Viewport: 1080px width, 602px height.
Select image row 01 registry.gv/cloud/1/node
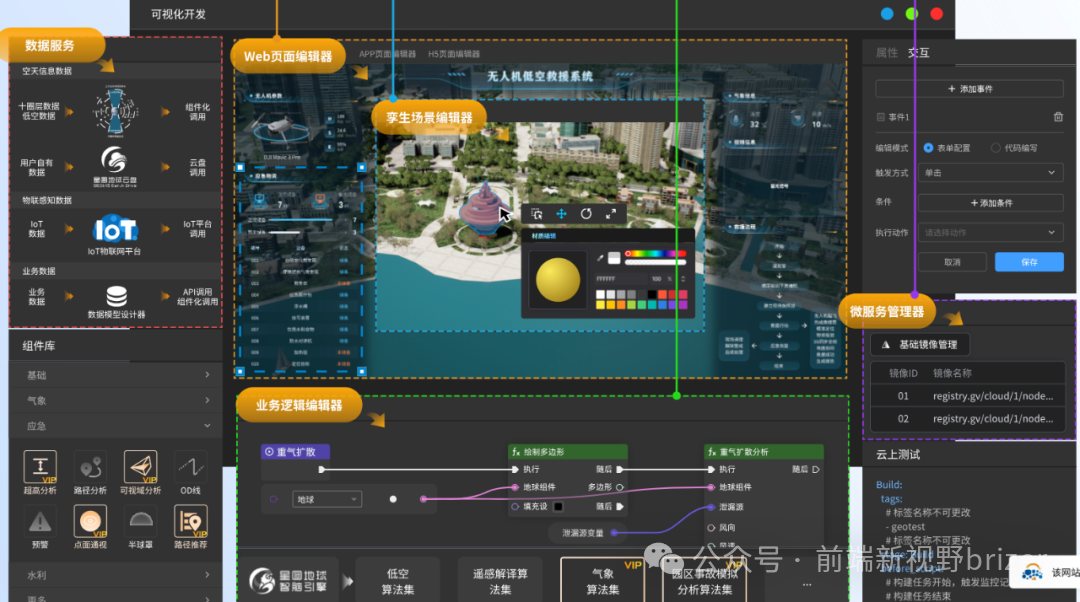point(968,396)
